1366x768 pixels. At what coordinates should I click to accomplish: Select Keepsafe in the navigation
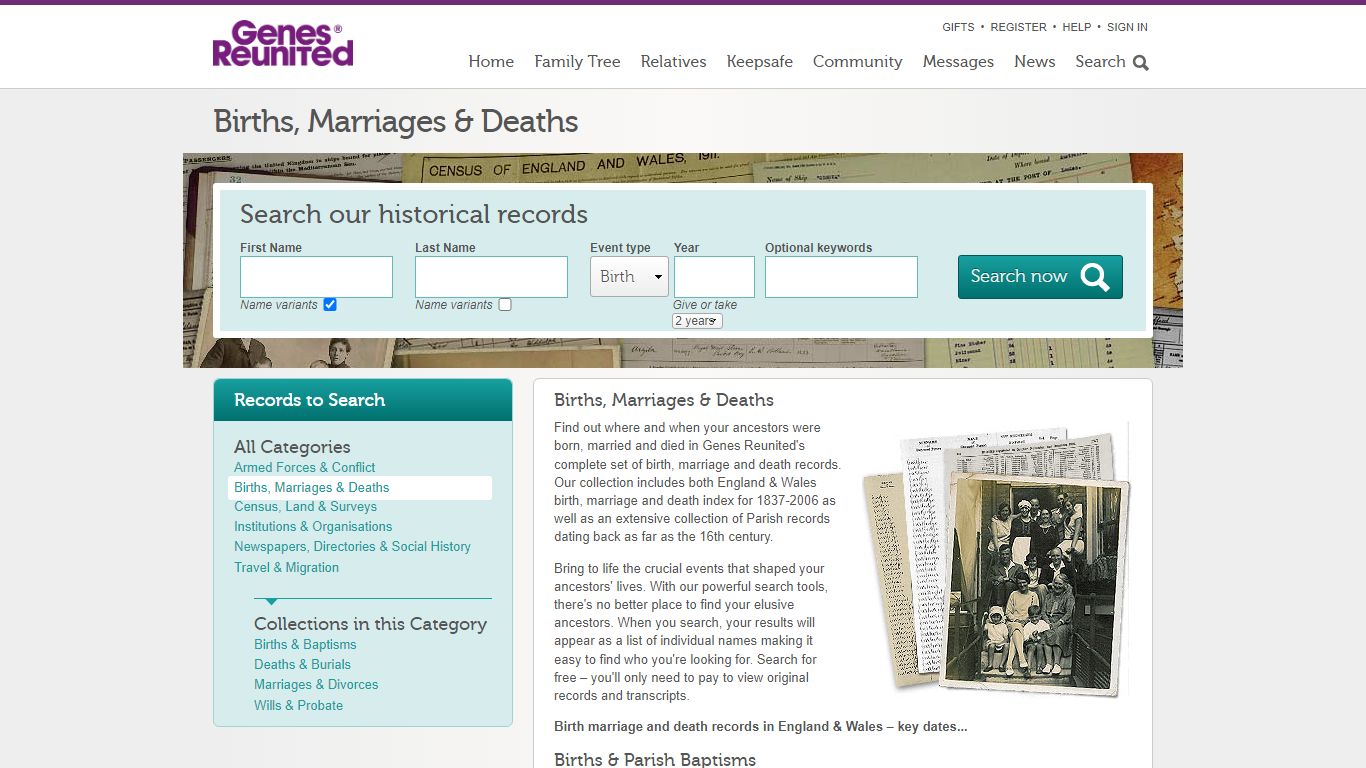pos(760,61)
